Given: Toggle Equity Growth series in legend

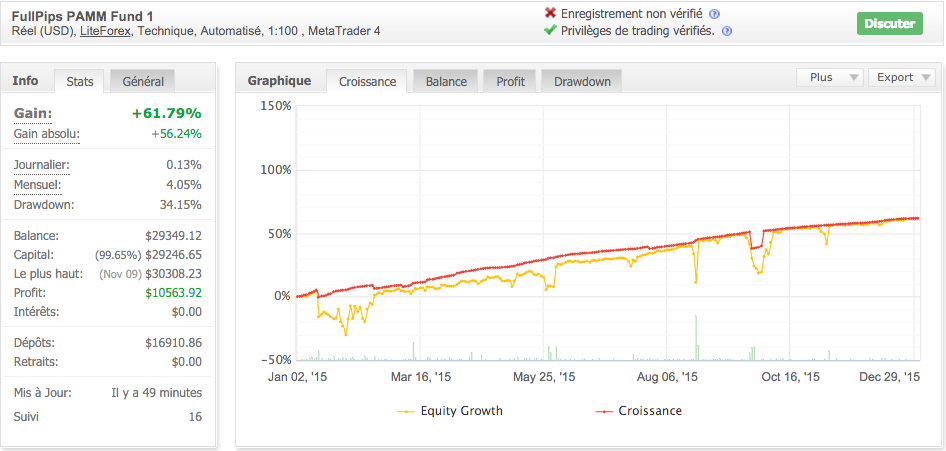Looking at the screenshot, I should pos(450,411).
